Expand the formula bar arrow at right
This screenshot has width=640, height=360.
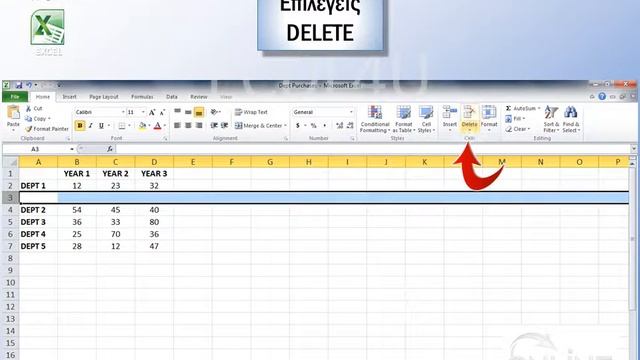633,149
